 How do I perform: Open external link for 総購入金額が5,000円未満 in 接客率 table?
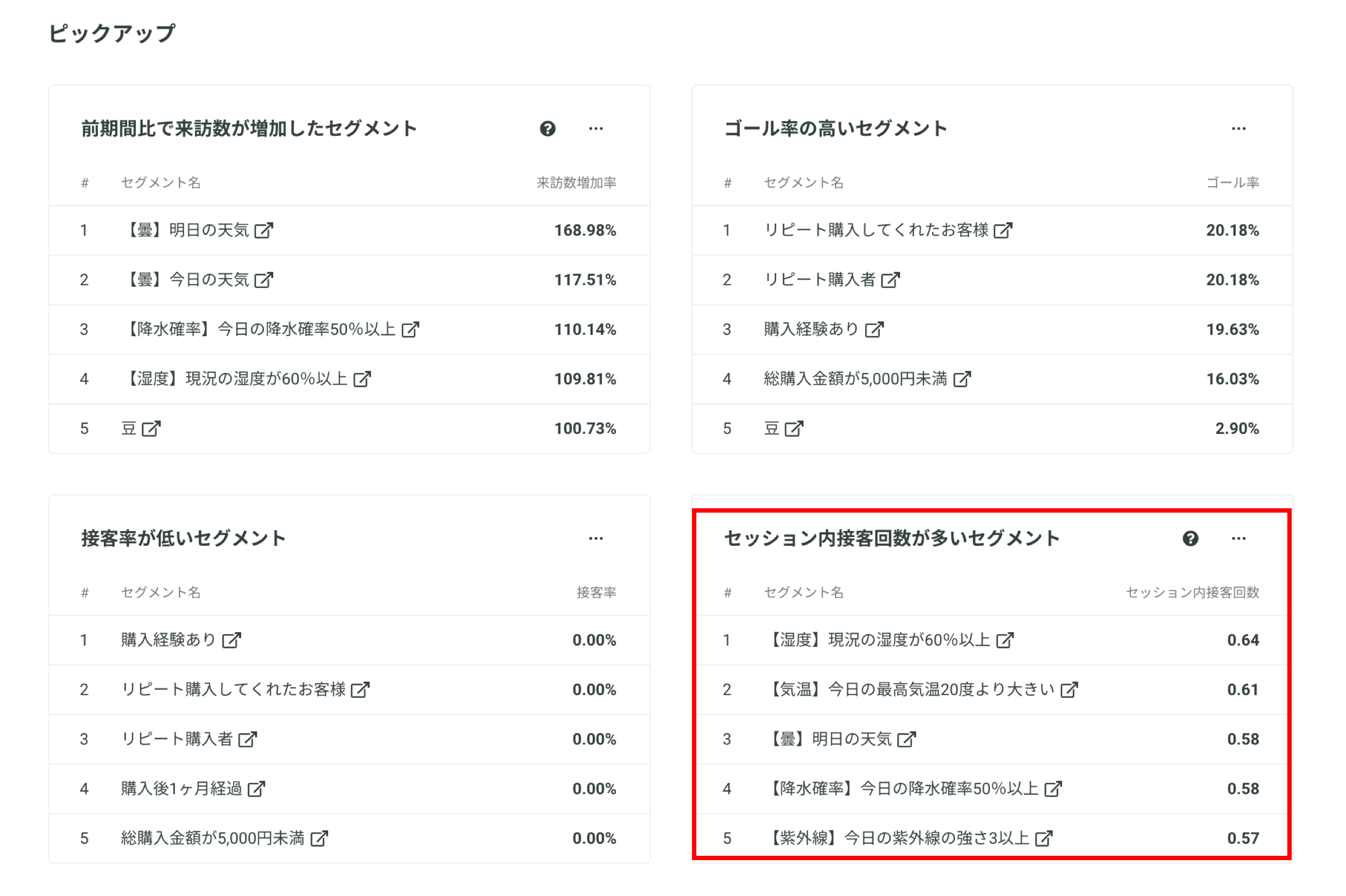pyautogui.click(x=318, y=838)
